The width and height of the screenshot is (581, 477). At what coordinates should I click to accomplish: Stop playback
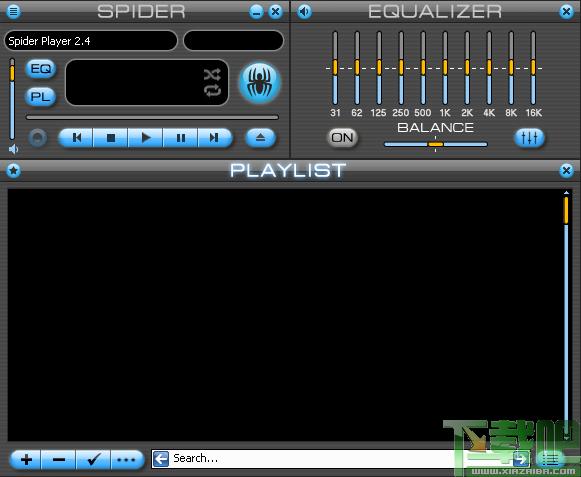click(110, 138)
